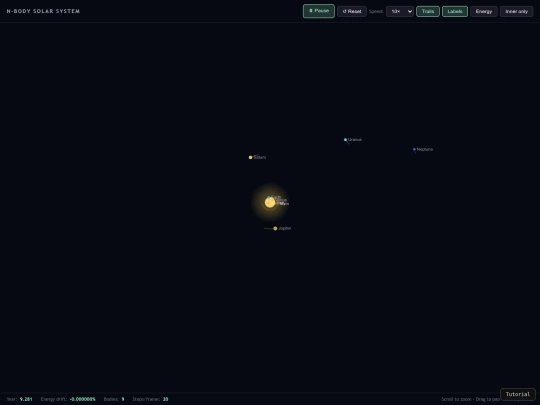Image resolution: width=540 pixels, height=405 pixels.
Task: Open the Speed dropdown
Action: click(400, 11)
